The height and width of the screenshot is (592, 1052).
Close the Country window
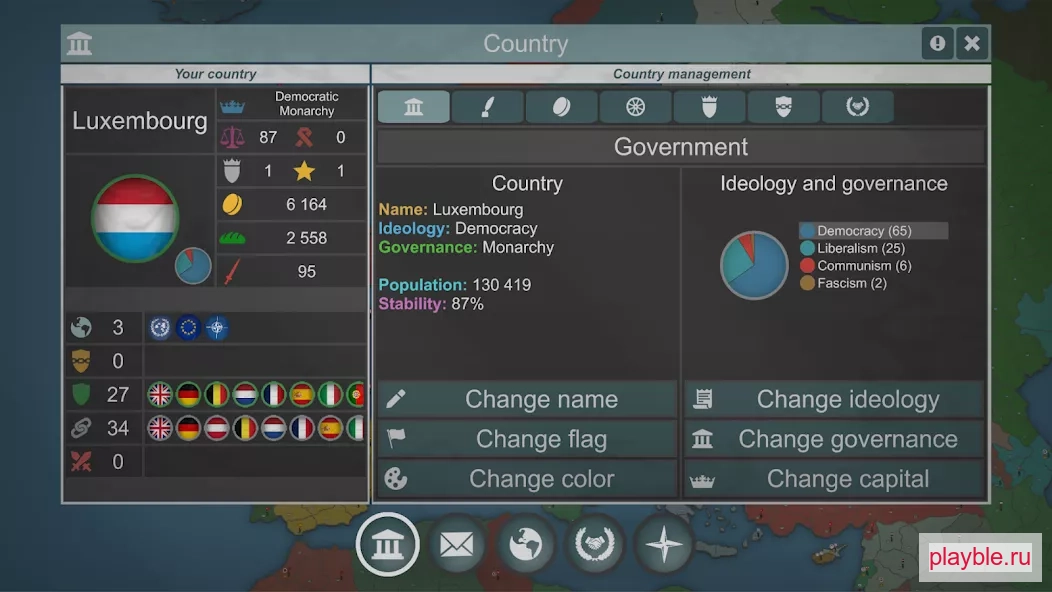coord(971,44)
